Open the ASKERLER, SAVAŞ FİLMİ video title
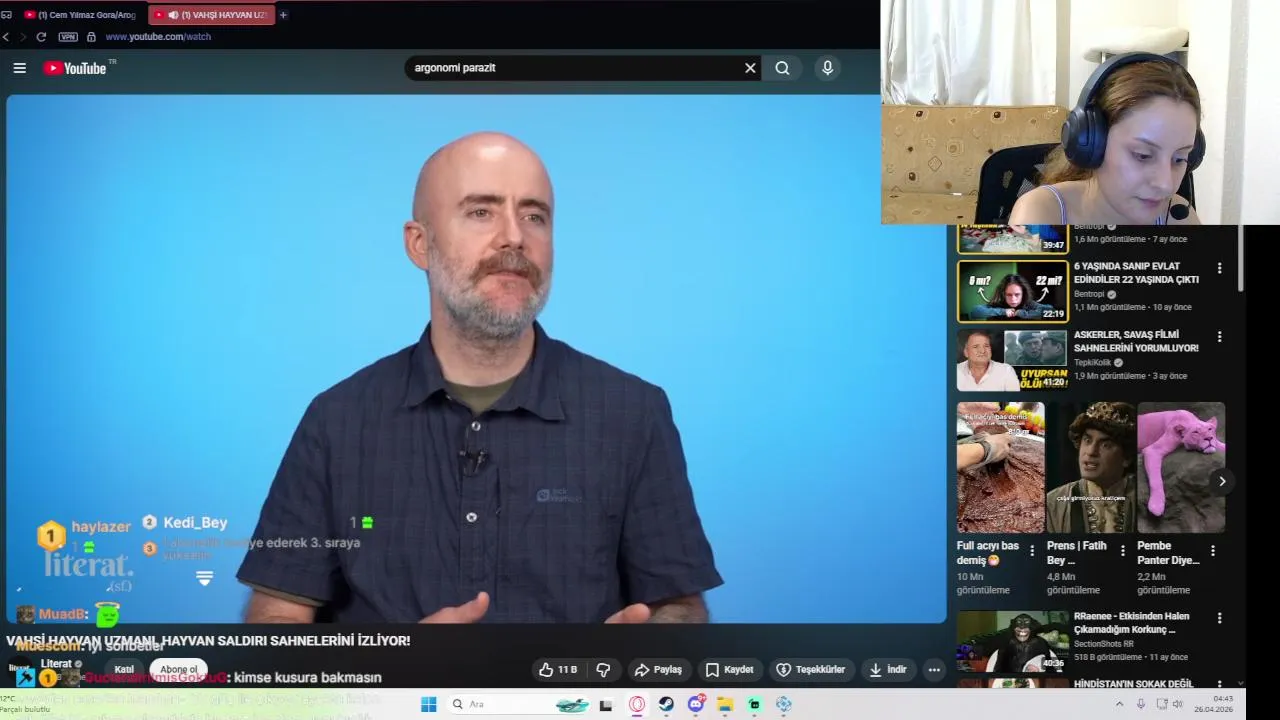This screenshot has width=1280, height=720. tap(1136, 341)
